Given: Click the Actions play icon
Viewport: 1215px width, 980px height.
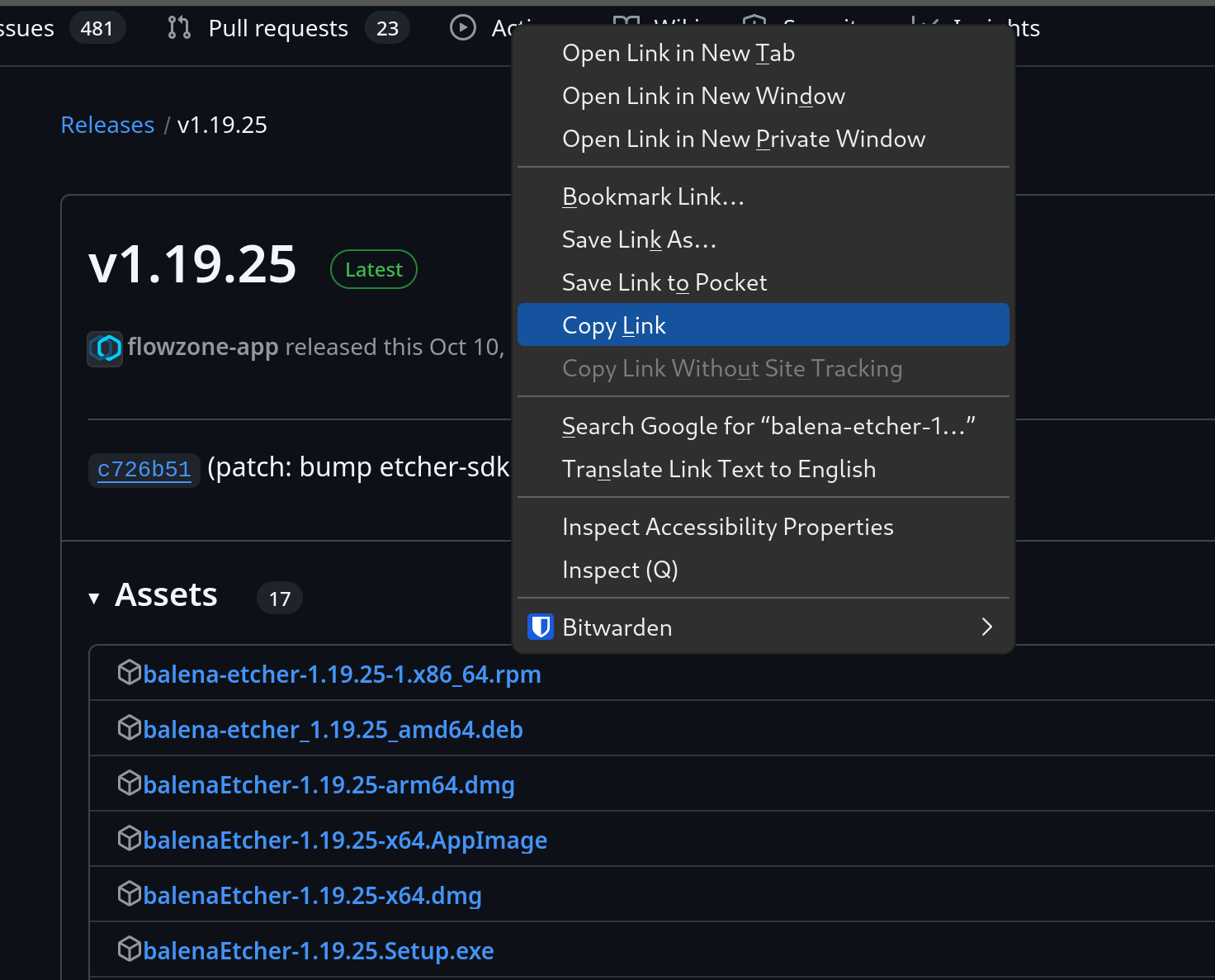Looking at the screenshot, I should click(x=463, y=28).
